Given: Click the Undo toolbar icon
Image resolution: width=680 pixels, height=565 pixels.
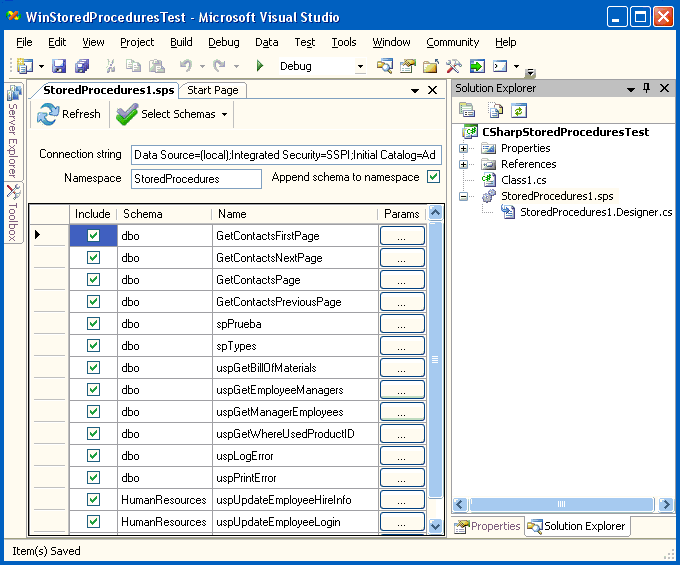Looking at the screenshot, I should click(186, 66).
